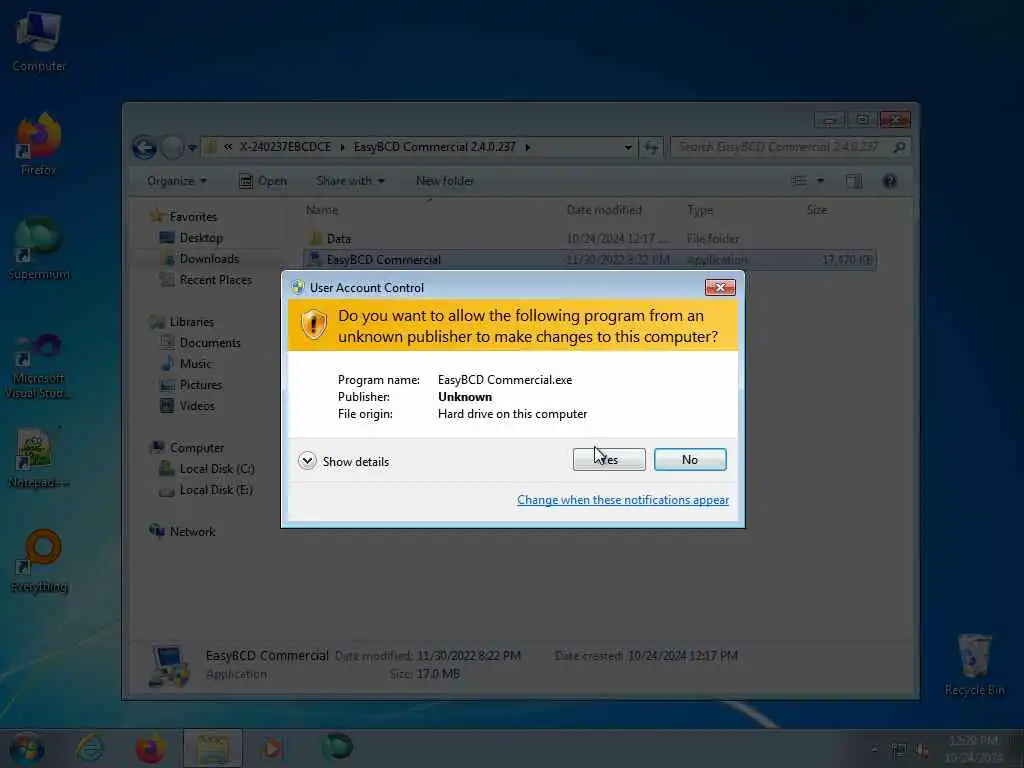This screenshot has height=768, width=1024.
Task: Open Explorer help question mark icon
Action: (x=889, y=182)
